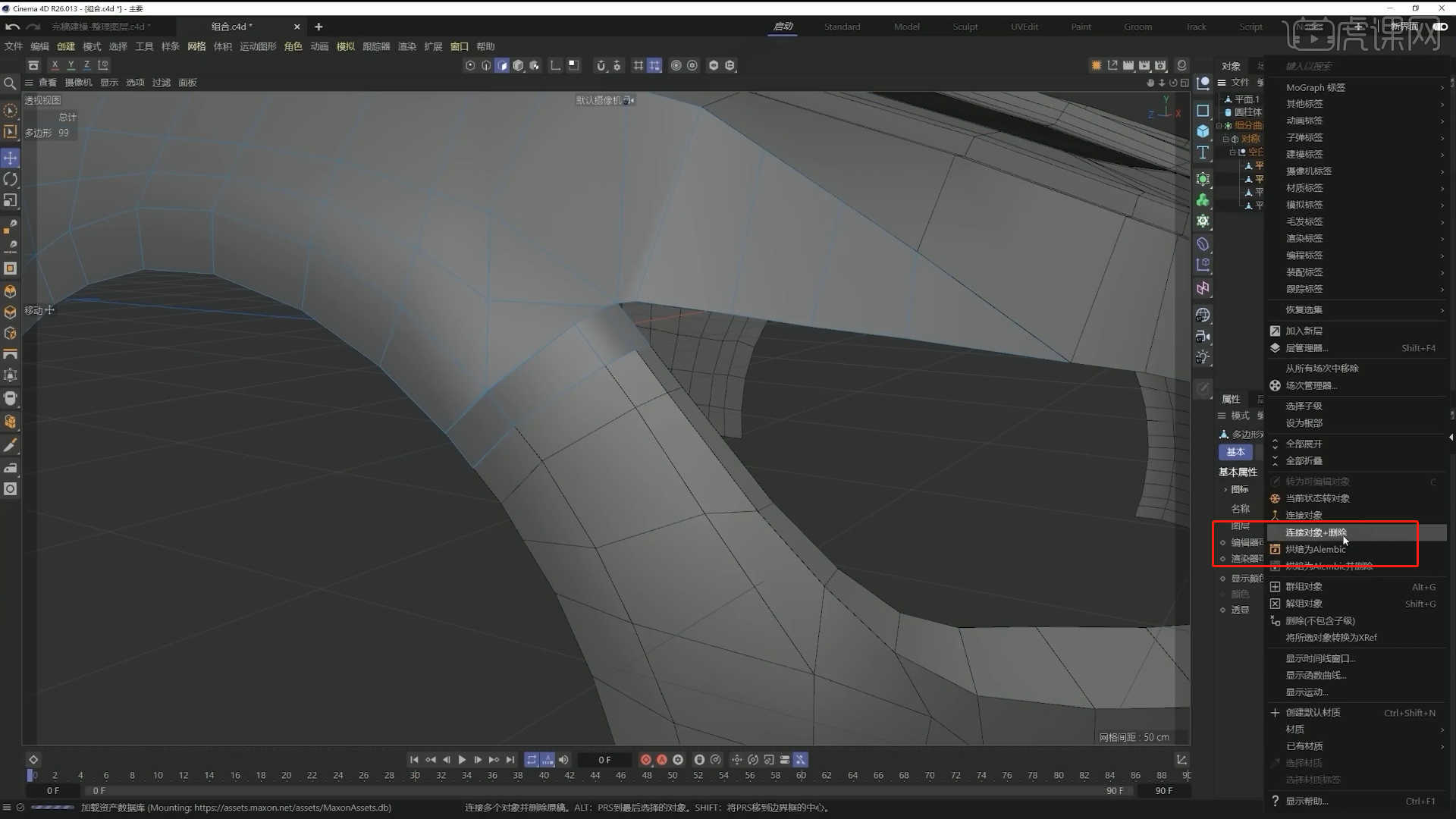Toggle Polygons mode in top toolbar
1456x819 pixels.
502,65
